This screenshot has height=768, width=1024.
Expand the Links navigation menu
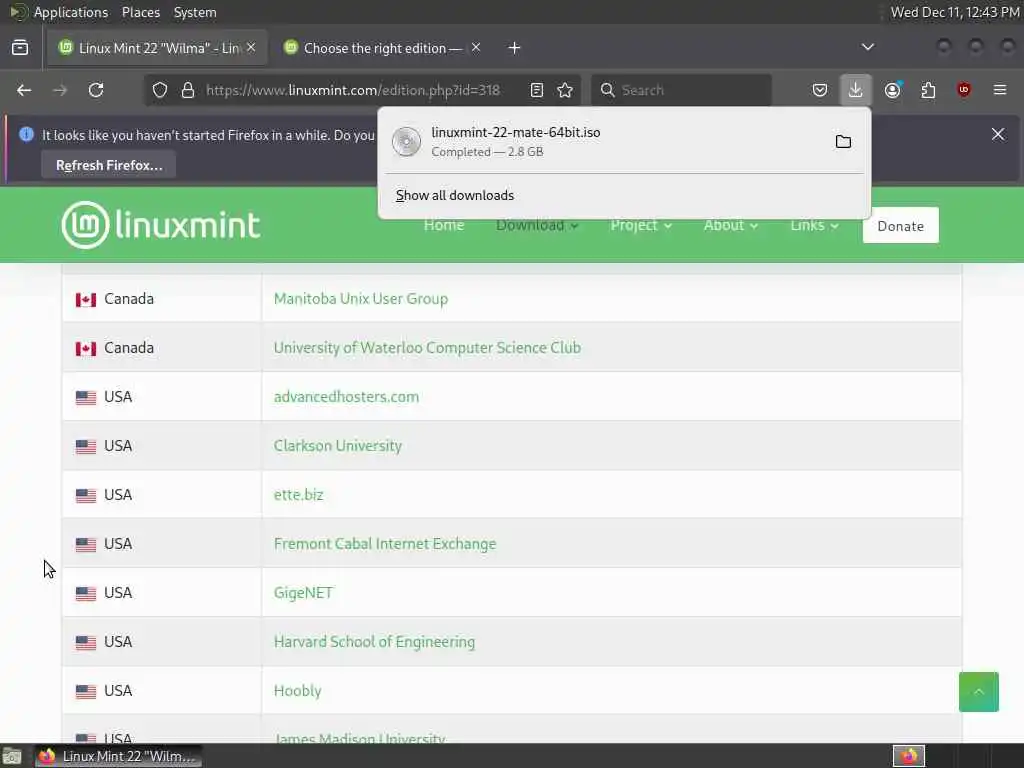tap(814, 225)
